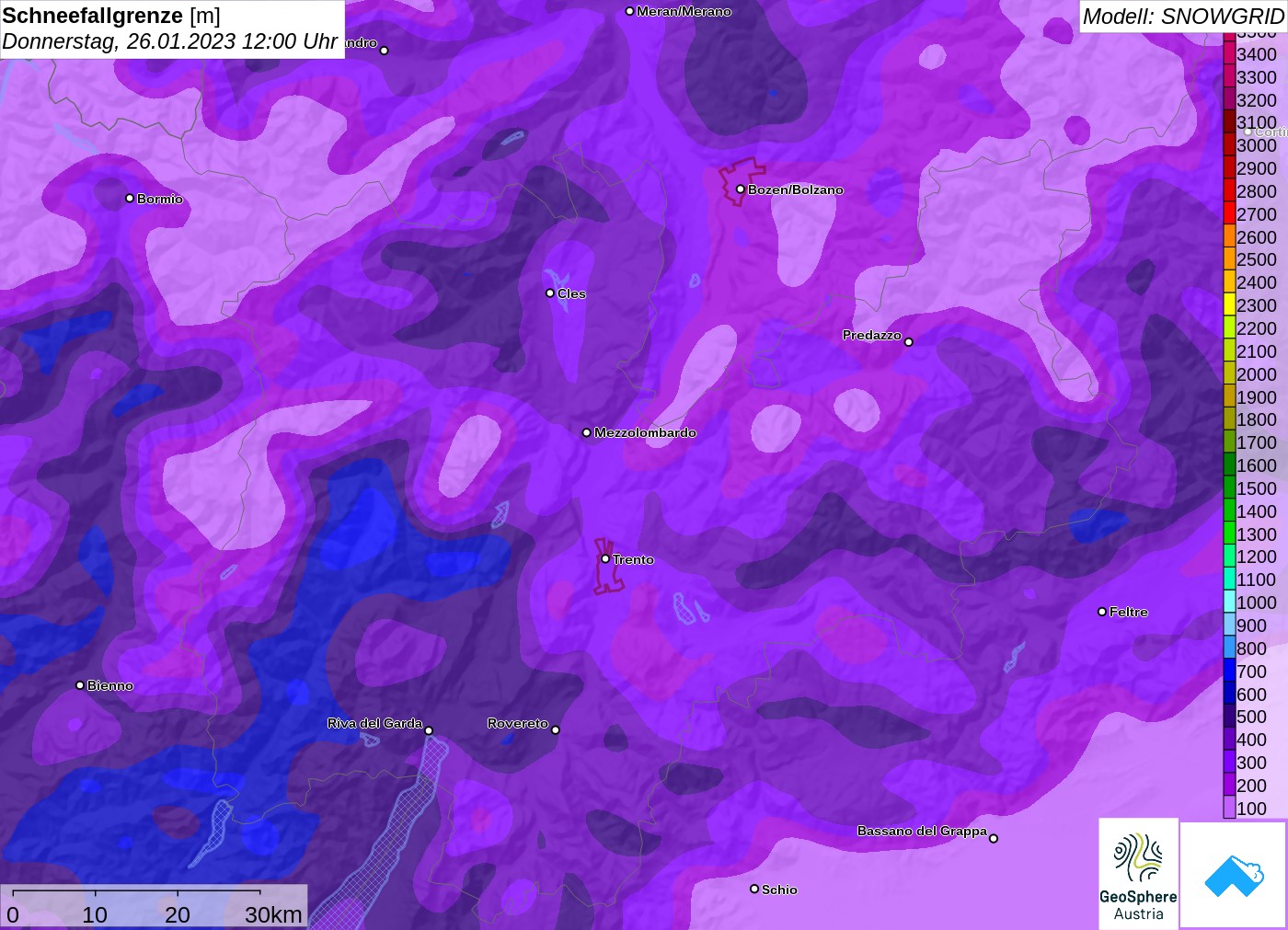This screenshot has width=1288, height=930.
Task: Click the 500 legend value
Action: click(x=1251, y=717)
